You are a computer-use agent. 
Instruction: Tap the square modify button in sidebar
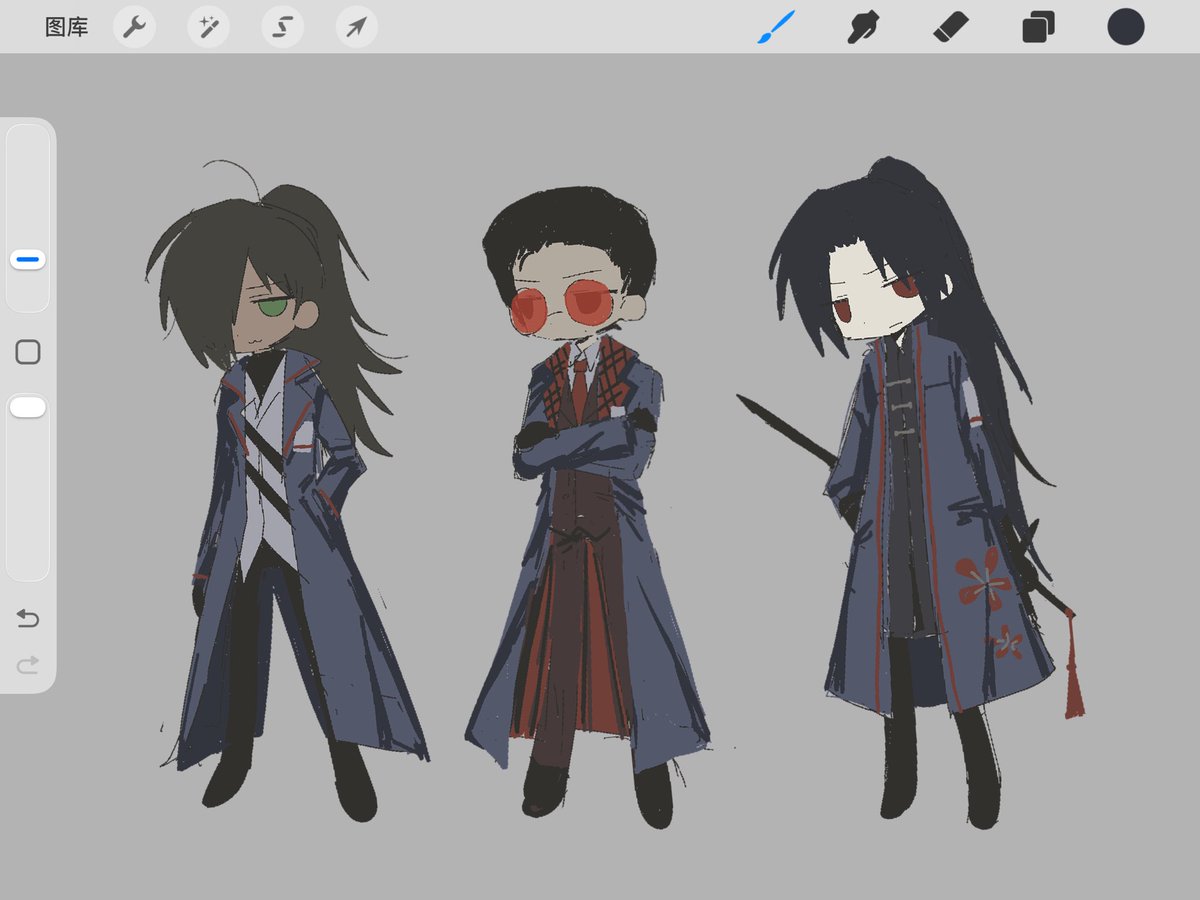28,352
